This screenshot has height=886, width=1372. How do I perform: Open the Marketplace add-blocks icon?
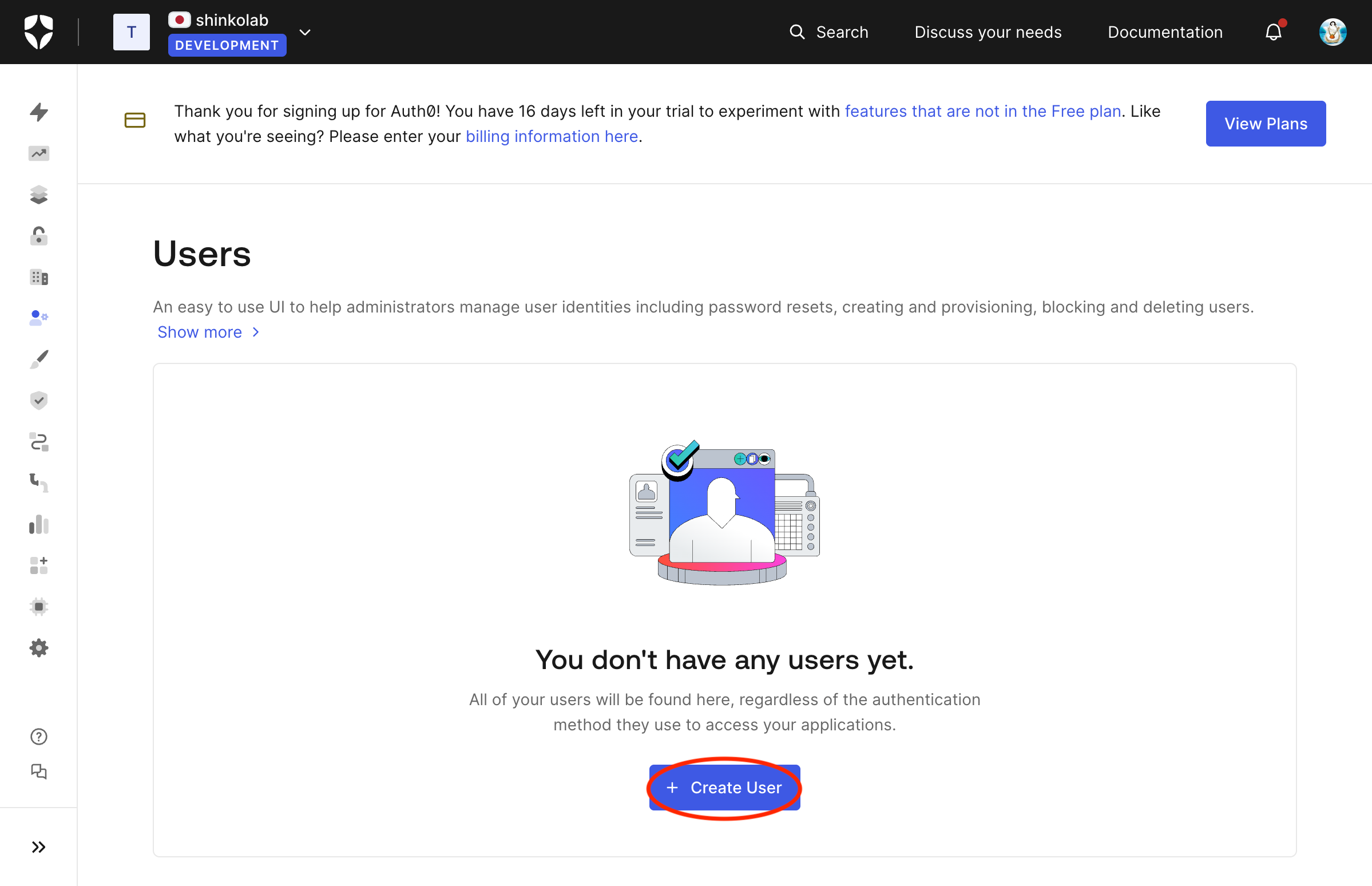click(38, 565)
